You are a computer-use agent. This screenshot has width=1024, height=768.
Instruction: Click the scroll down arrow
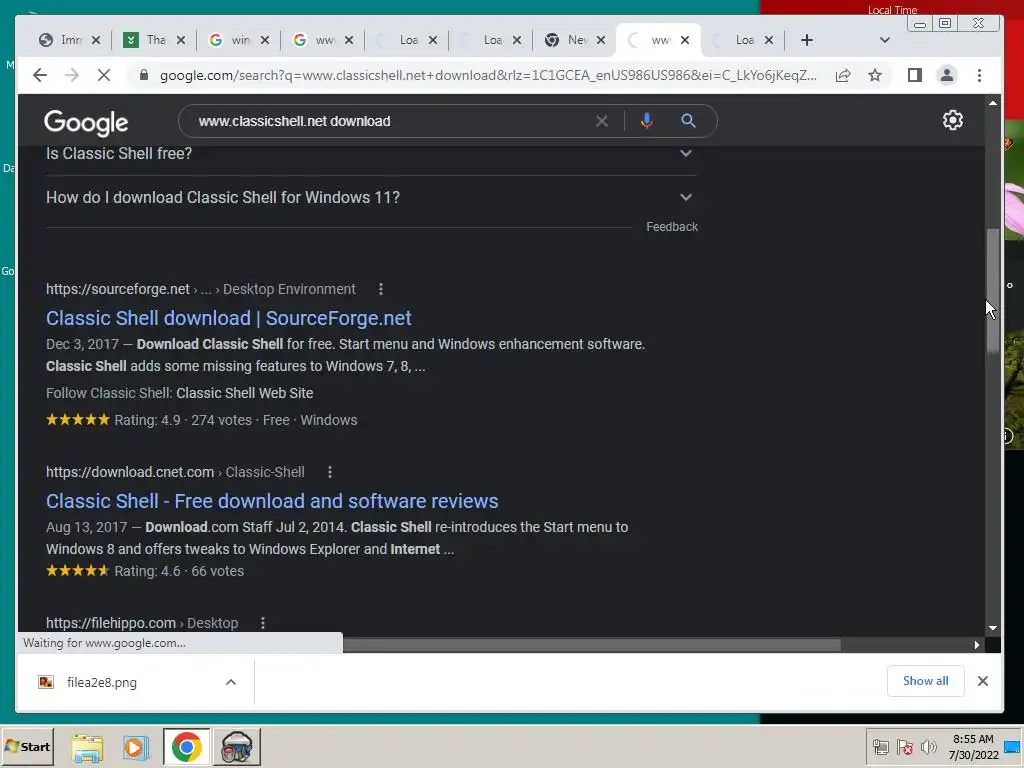[993, 628]
